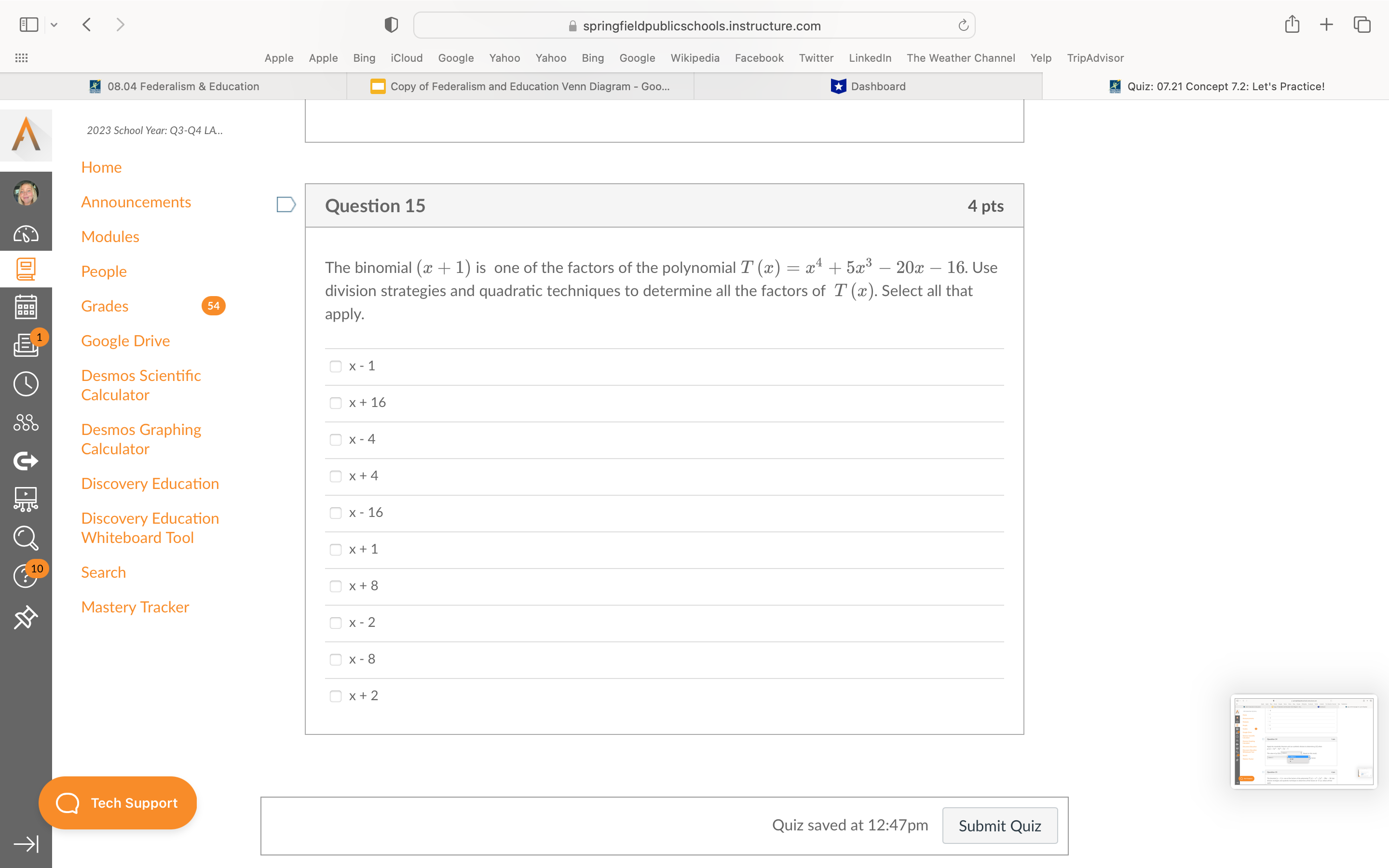Toggle the x + 1 answer checkbox
The width and height of the screenshot is (1389, 868).
[x=335, y=548]
